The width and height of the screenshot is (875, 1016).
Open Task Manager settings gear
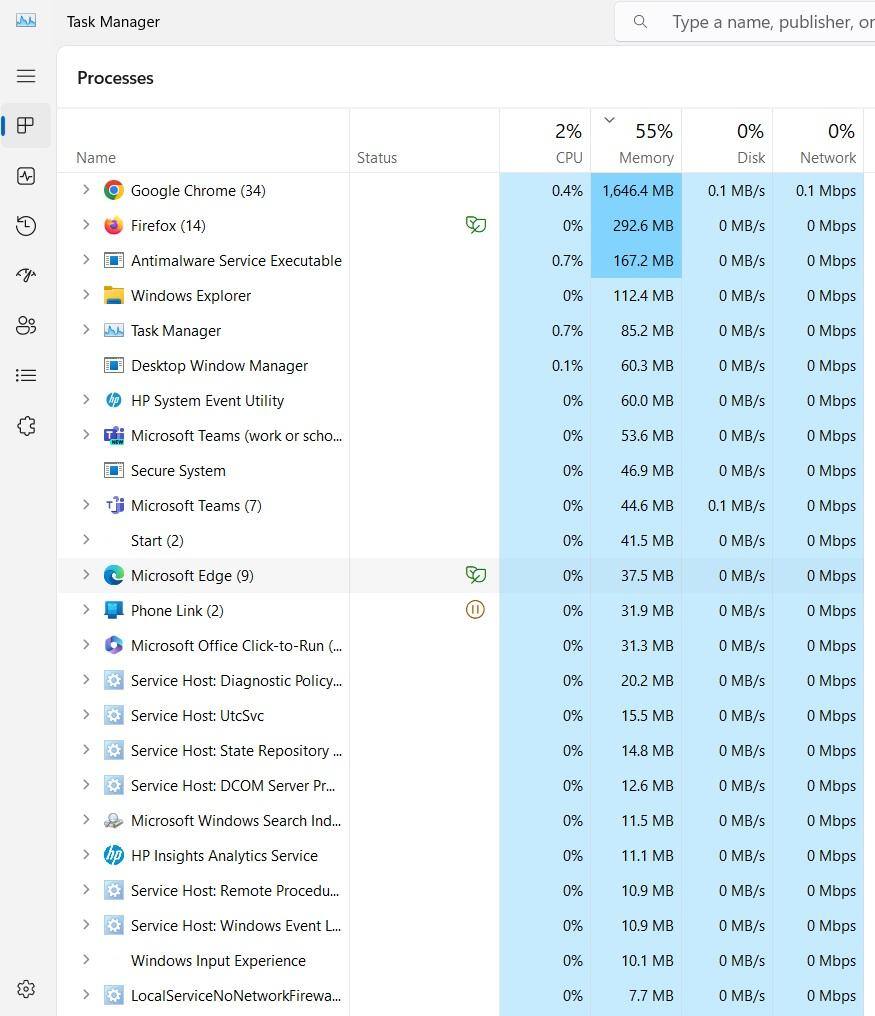click(x=26, y=988)
